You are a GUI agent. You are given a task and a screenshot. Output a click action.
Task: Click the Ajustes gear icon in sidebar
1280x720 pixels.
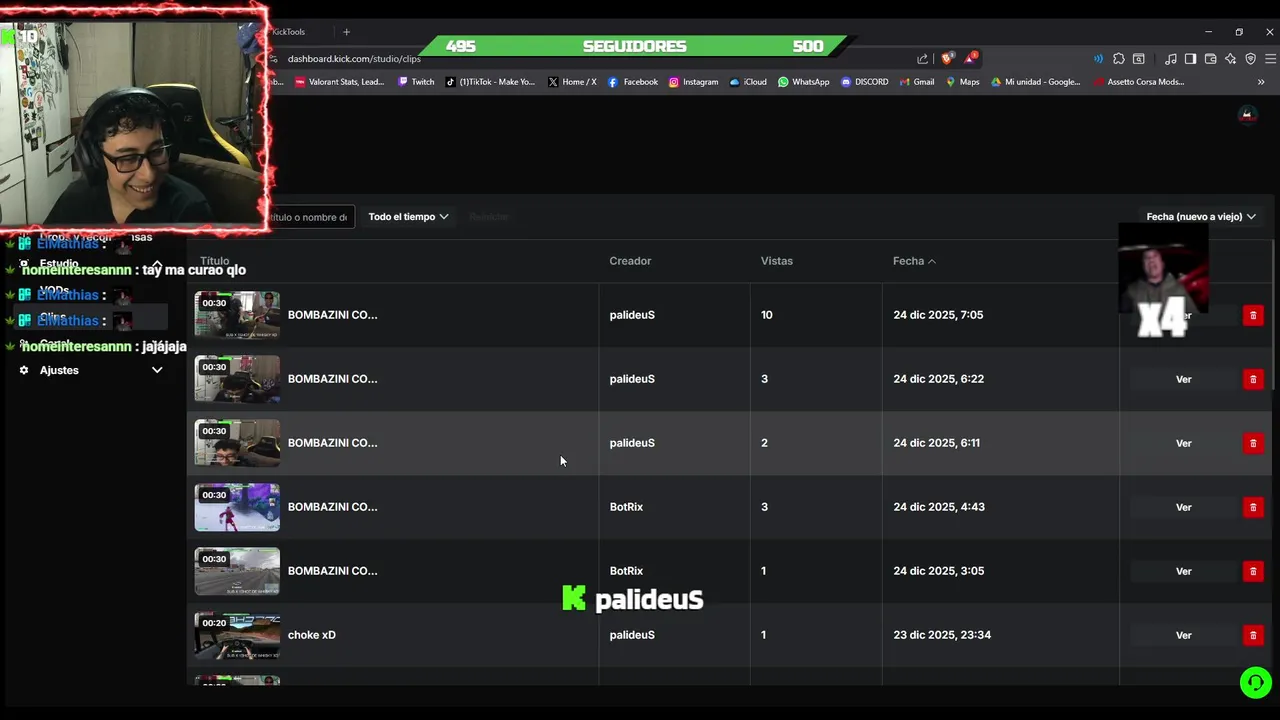(x=24, y=370)
